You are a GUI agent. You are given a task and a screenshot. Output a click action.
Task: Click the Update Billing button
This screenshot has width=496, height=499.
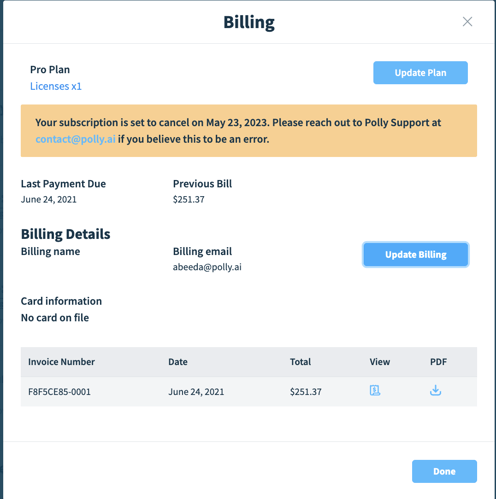(416, 255)
